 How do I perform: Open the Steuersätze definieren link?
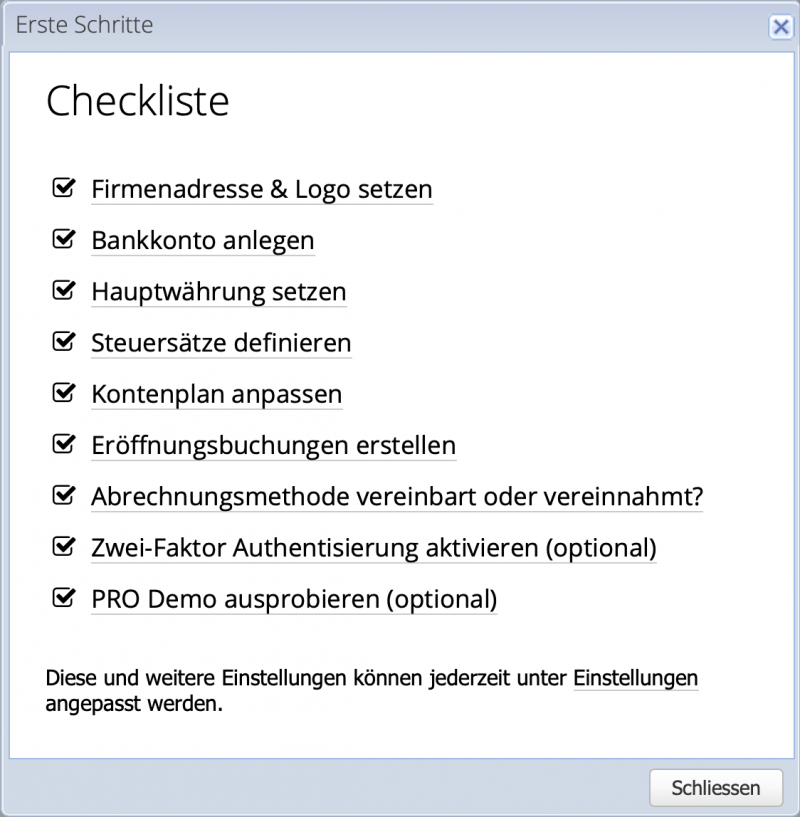220,343
